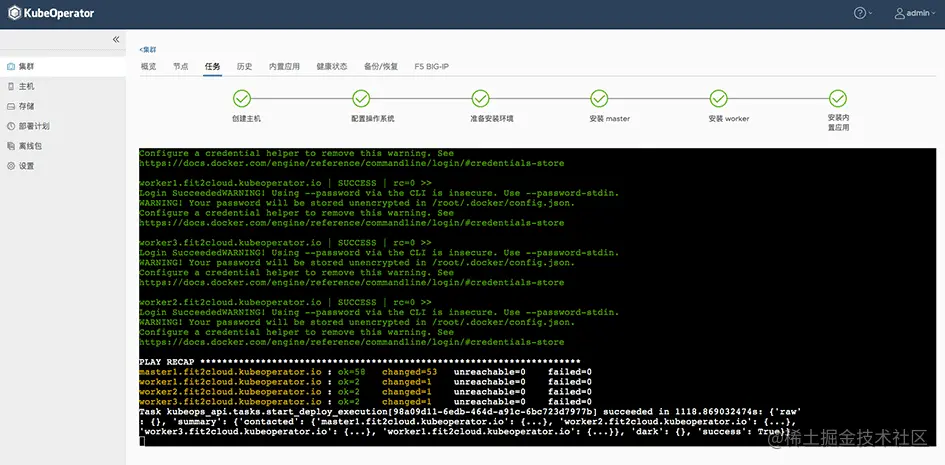Image resolution: width=945 pixels, height=465 pixels.
Task: Click the 配置操作系统 step checkmark
Action: click(361, 98)
